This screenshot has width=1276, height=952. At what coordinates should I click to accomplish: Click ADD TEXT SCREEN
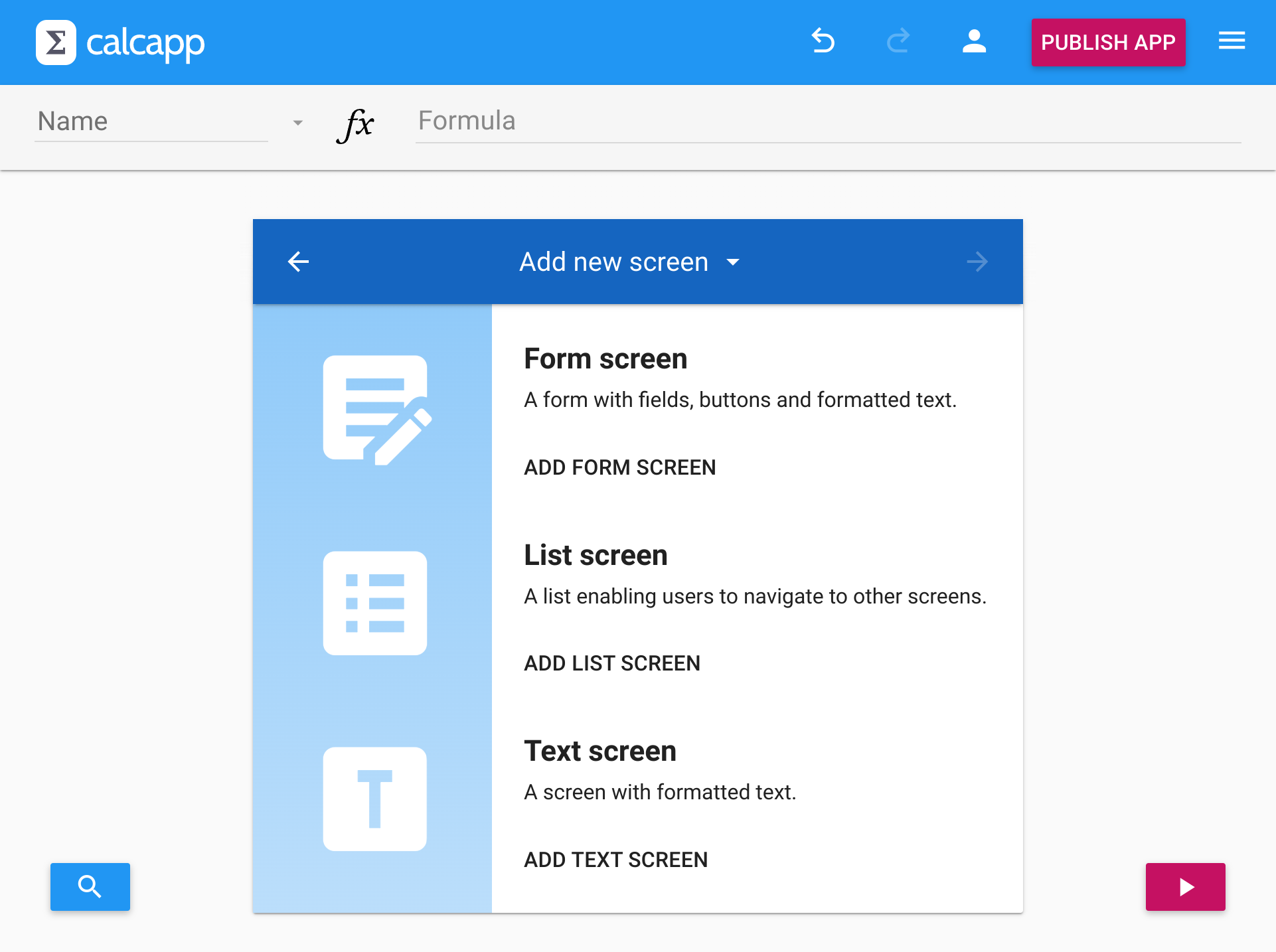(x=615, y=859)
